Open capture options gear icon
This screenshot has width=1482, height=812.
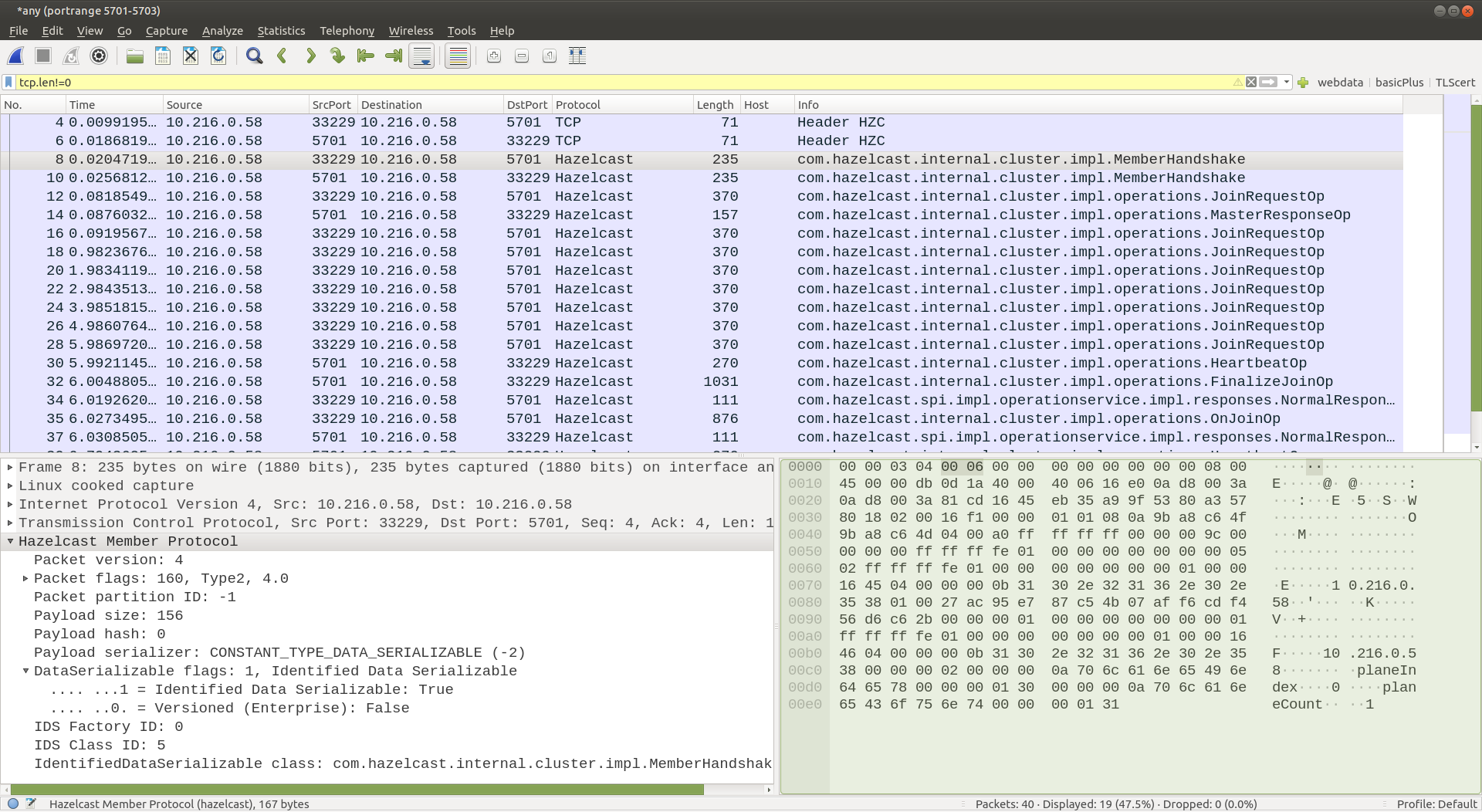pyautogui.click(x=99, y=56)
